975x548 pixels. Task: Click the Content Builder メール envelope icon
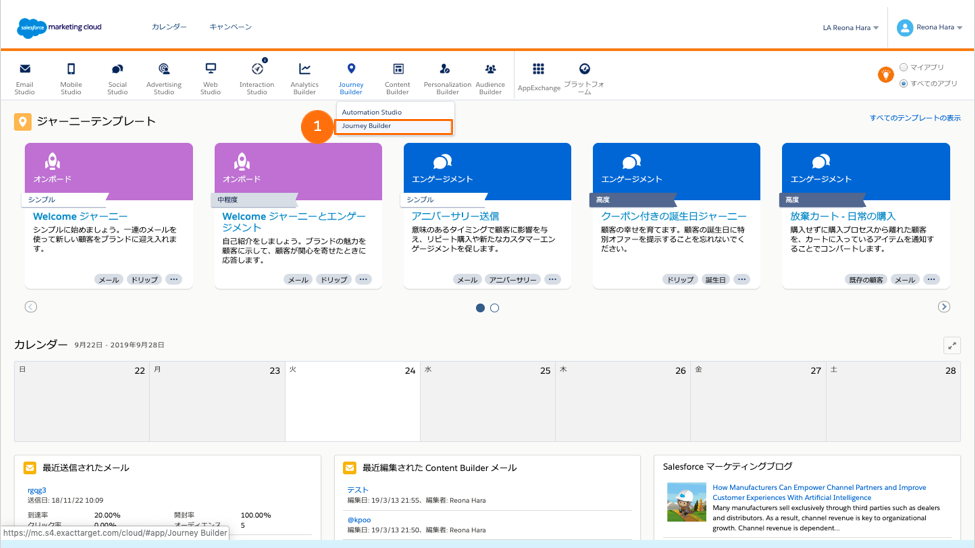point(349,468)
